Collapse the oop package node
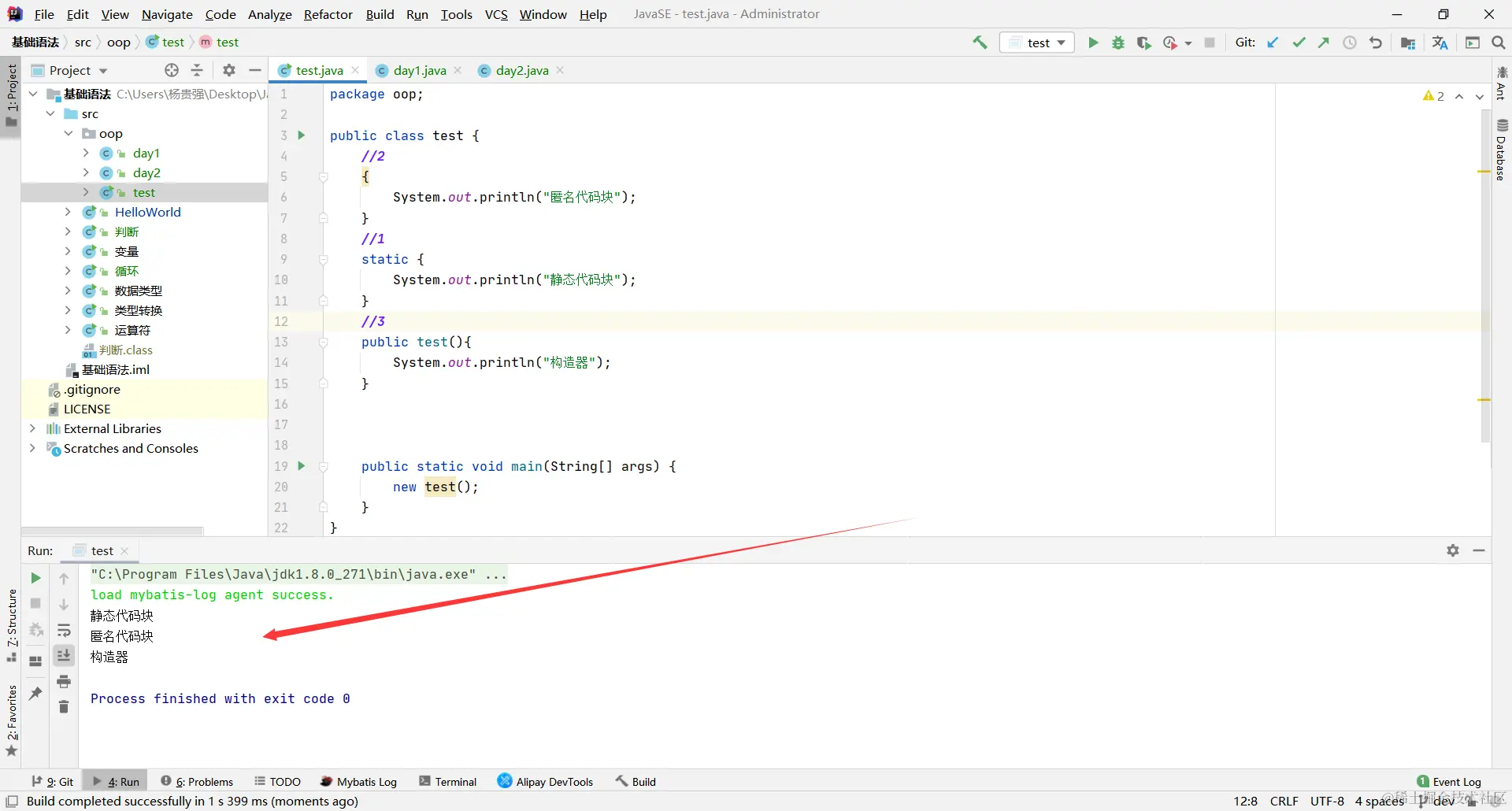 tap(69, 133)
